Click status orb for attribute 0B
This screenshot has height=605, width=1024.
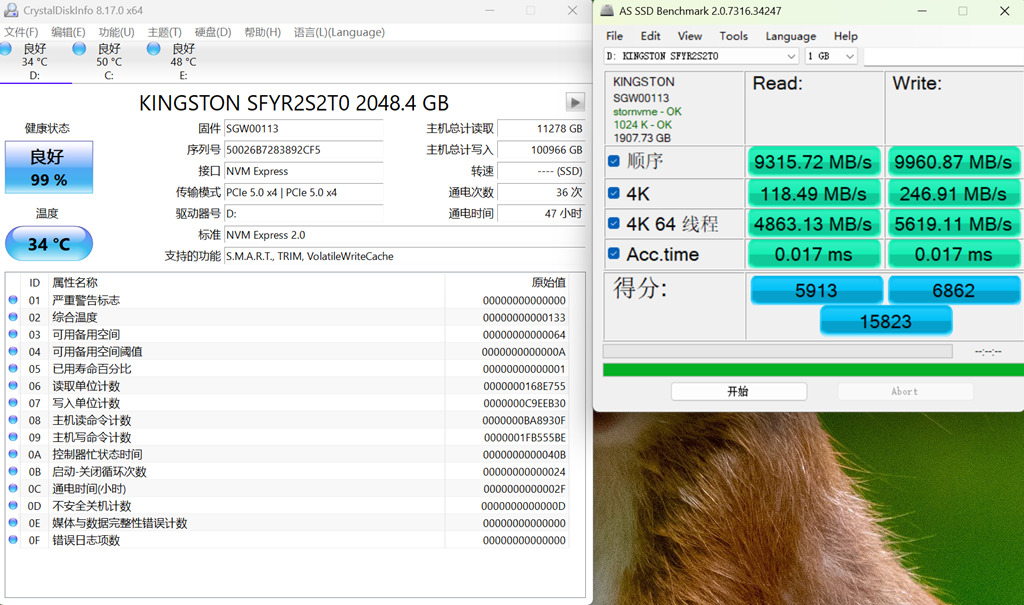pos(13,471)
